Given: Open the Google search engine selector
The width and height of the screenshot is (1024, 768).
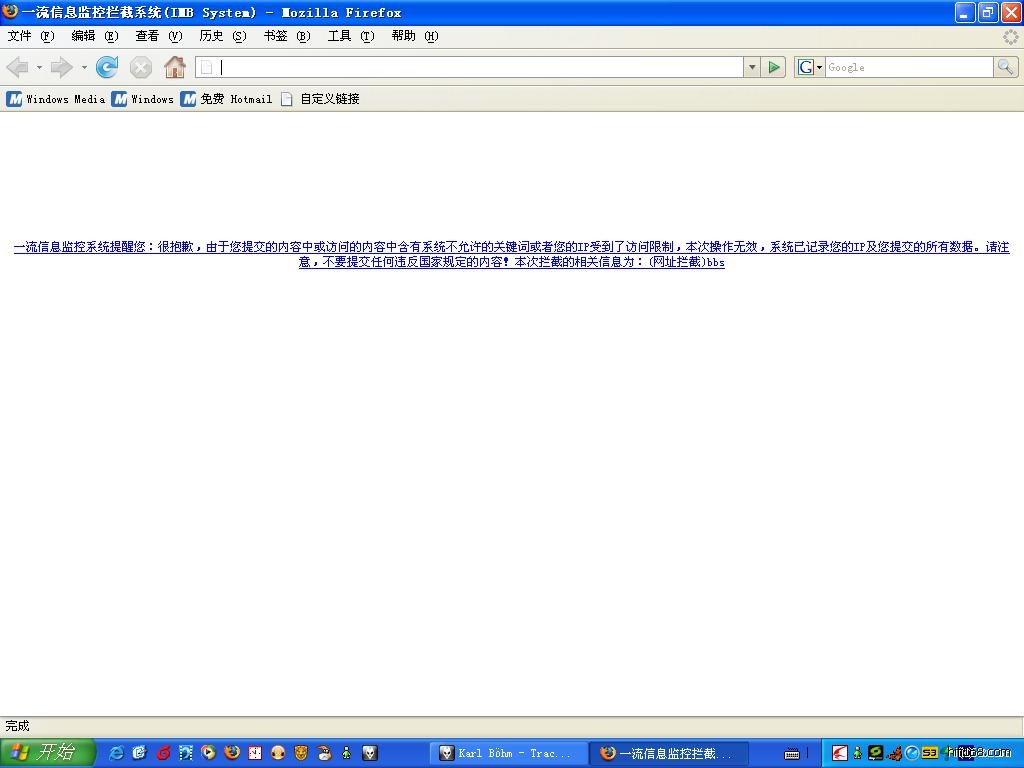Looking at the screenshot, I should (x=809, y=67).
